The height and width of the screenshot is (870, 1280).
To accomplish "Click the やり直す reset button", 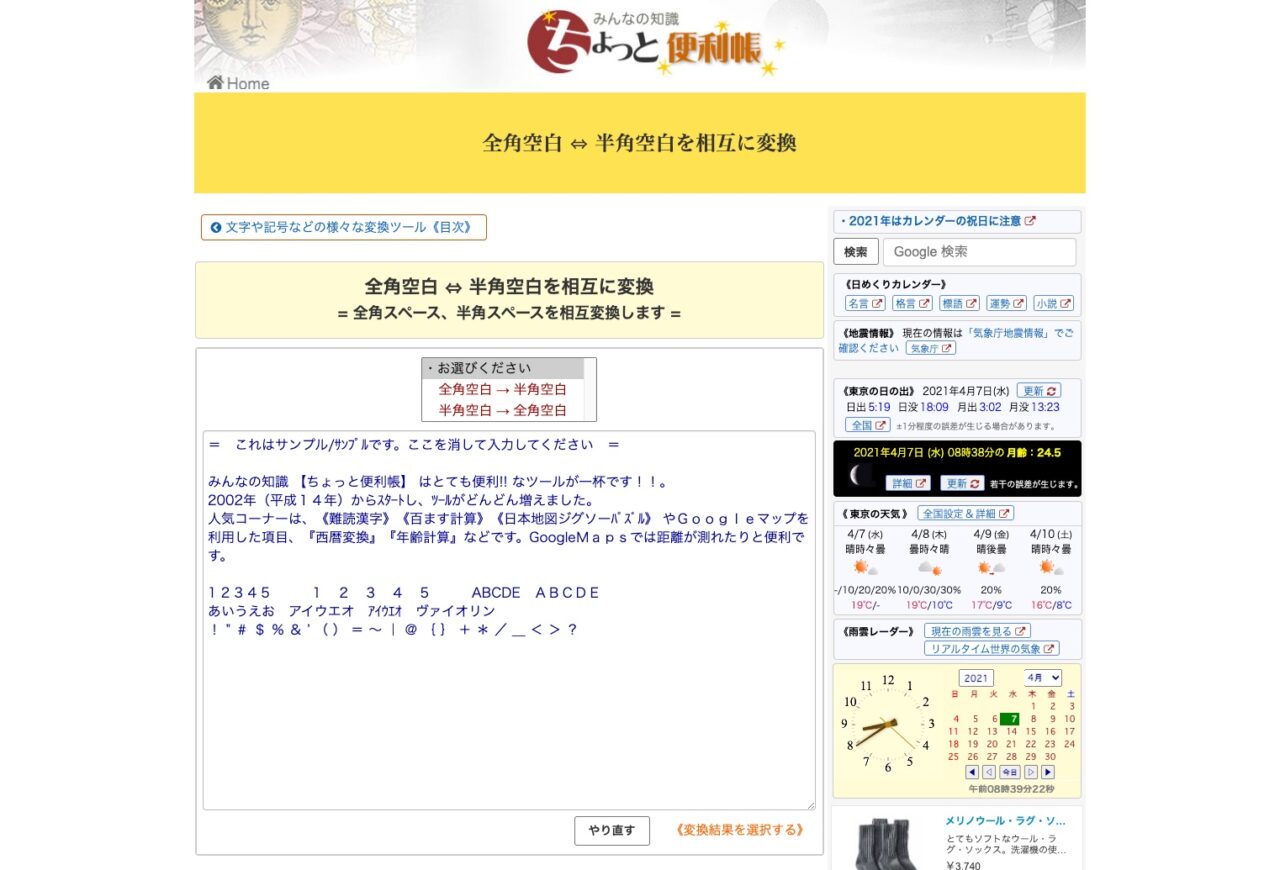I will point(611,831).
